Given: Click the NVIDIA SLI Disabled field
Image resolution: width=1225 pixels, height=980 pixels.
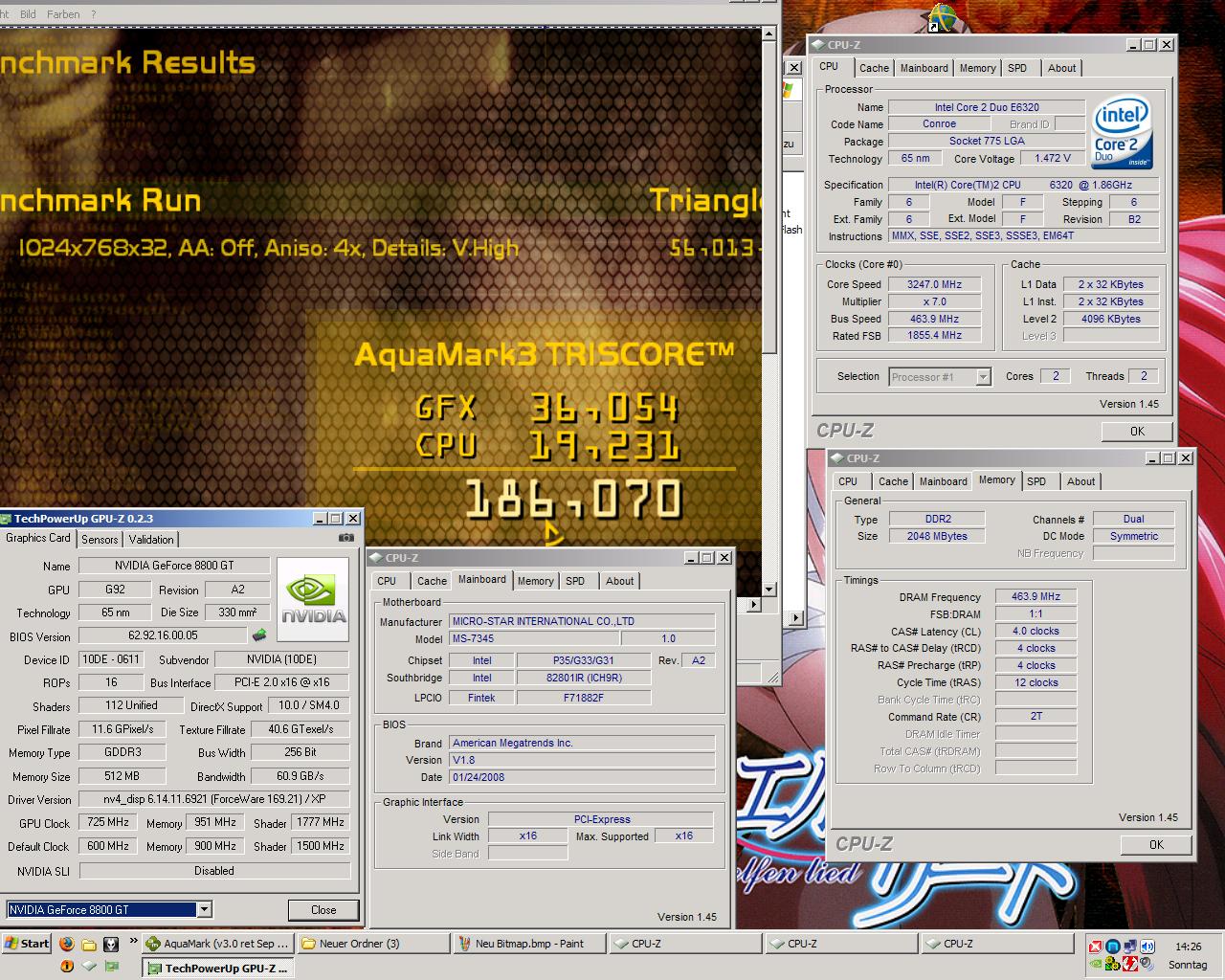Looking at the screenshot, I should click(214, 871).
